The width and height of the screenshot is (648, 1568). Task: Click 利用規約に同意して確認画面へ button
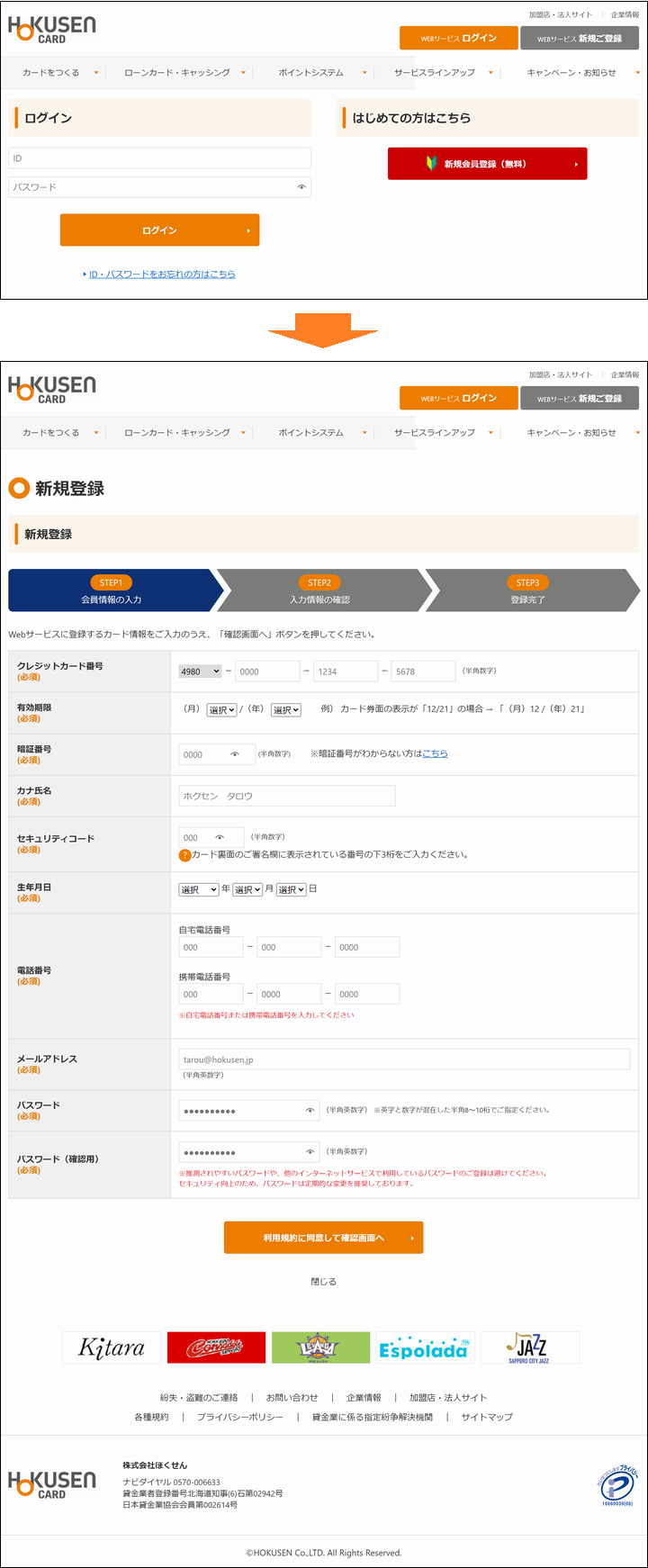[323, 1238]
